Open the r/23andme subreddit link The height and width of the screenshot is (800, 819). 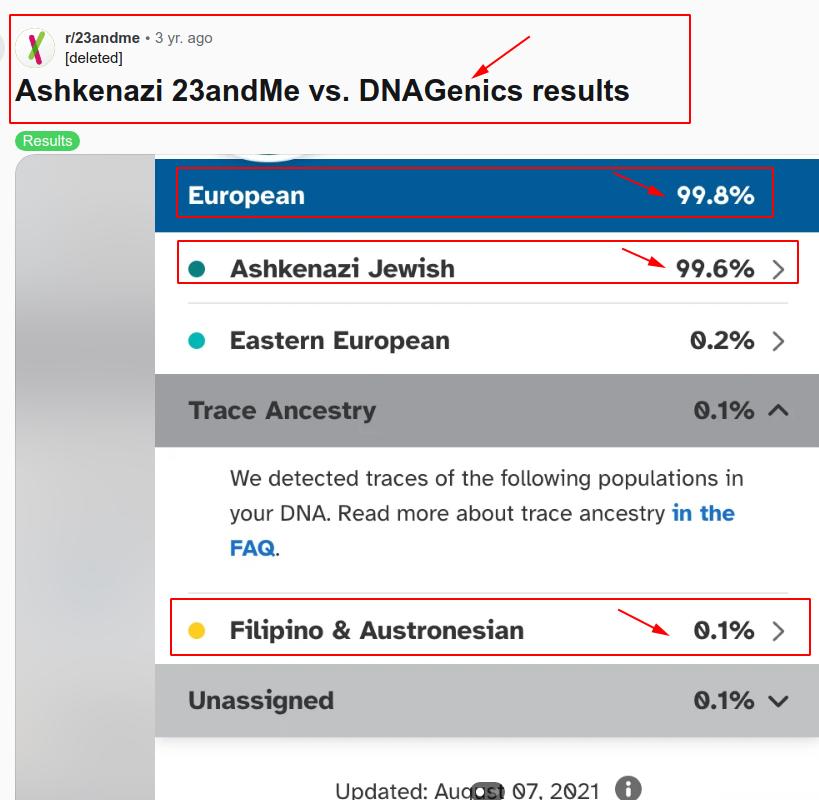point(102,38)
